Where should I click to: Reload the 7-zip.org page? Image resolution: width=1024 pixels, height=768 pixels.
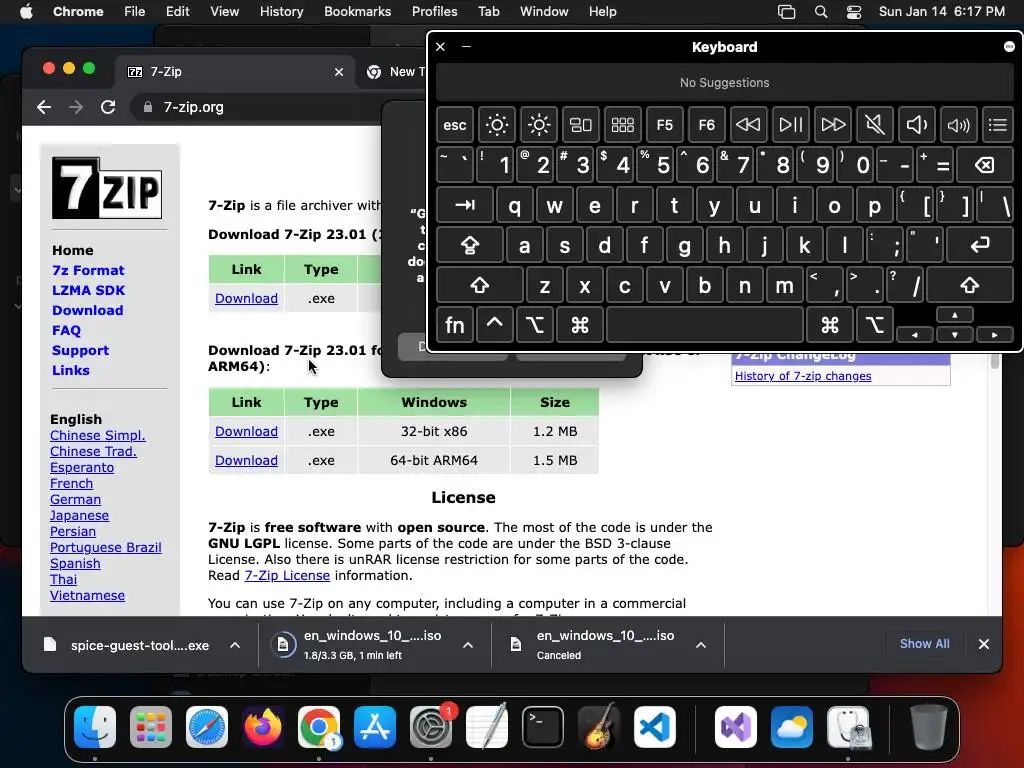coord(108,107)
